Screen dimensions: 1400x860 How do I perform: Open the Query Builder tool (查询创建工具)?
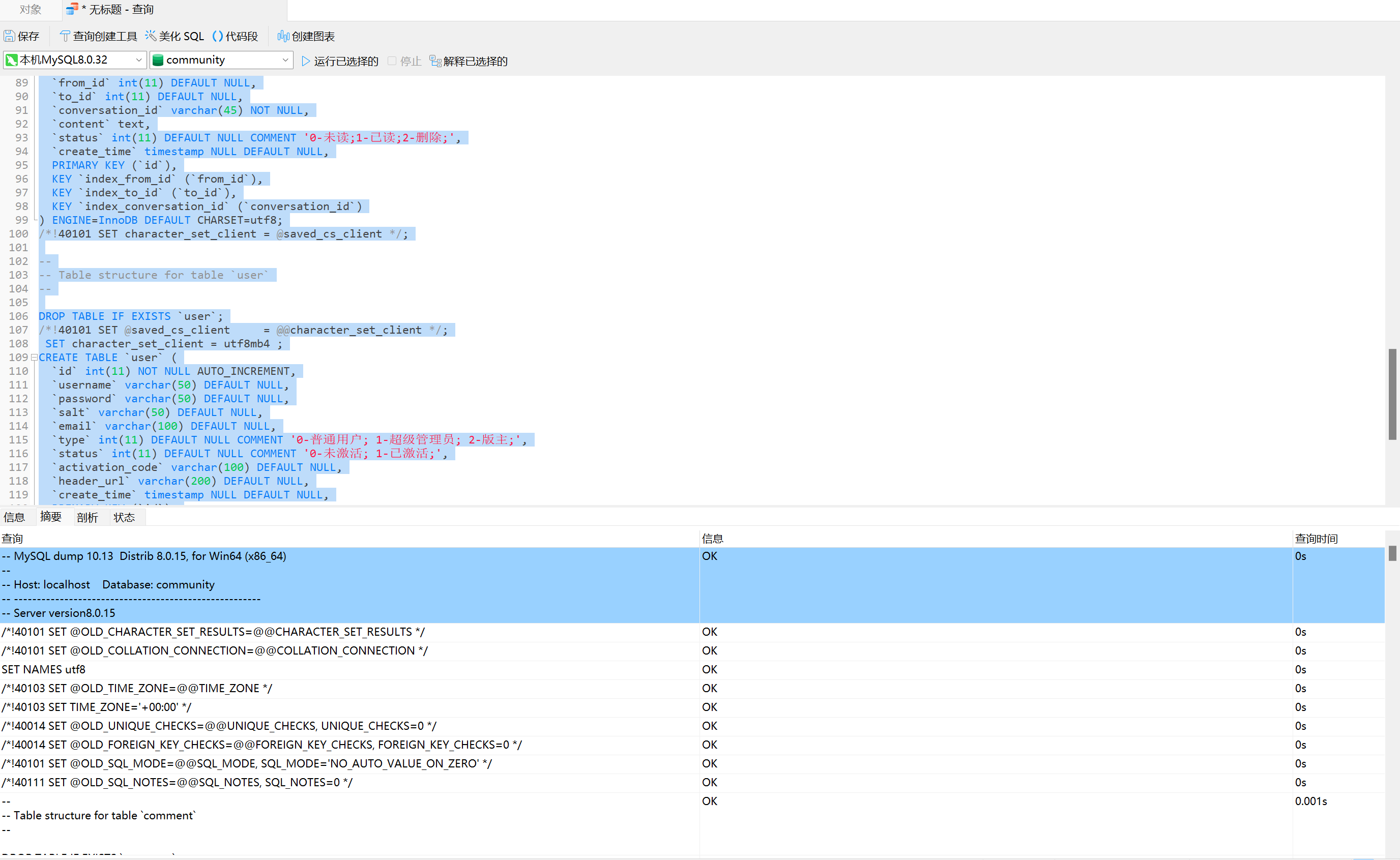[98, 37]
